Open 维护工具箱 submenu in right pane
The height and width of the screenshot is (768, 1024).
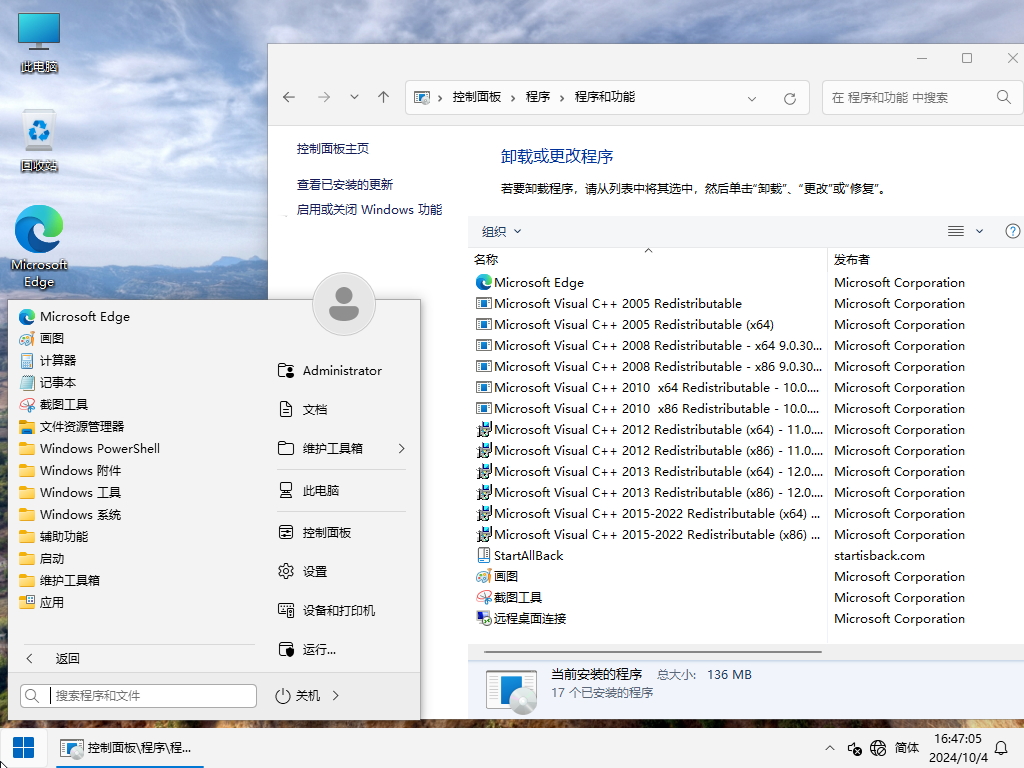point(342,449)
